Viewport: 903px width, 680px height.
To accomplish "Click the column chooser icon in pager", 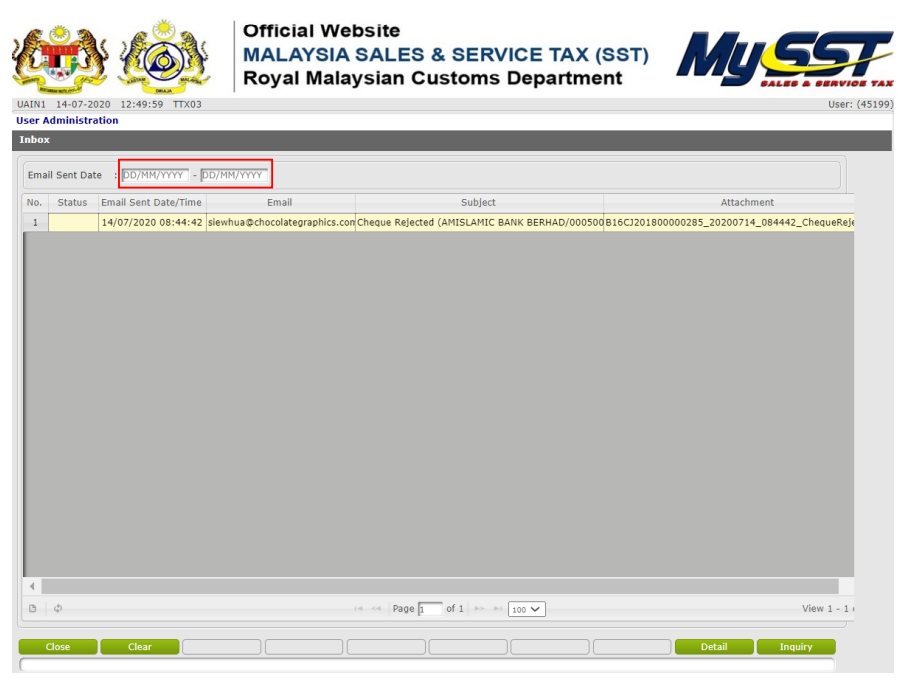I will pos(32,608).
